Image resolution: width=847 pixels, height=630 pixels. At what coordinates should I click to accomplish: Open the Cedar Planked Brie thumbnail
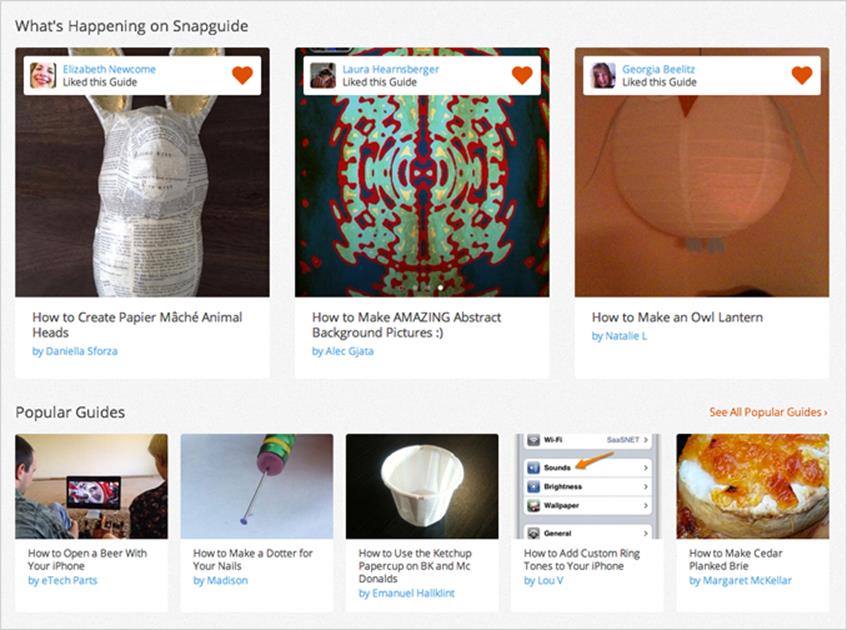tap(752, 486)
